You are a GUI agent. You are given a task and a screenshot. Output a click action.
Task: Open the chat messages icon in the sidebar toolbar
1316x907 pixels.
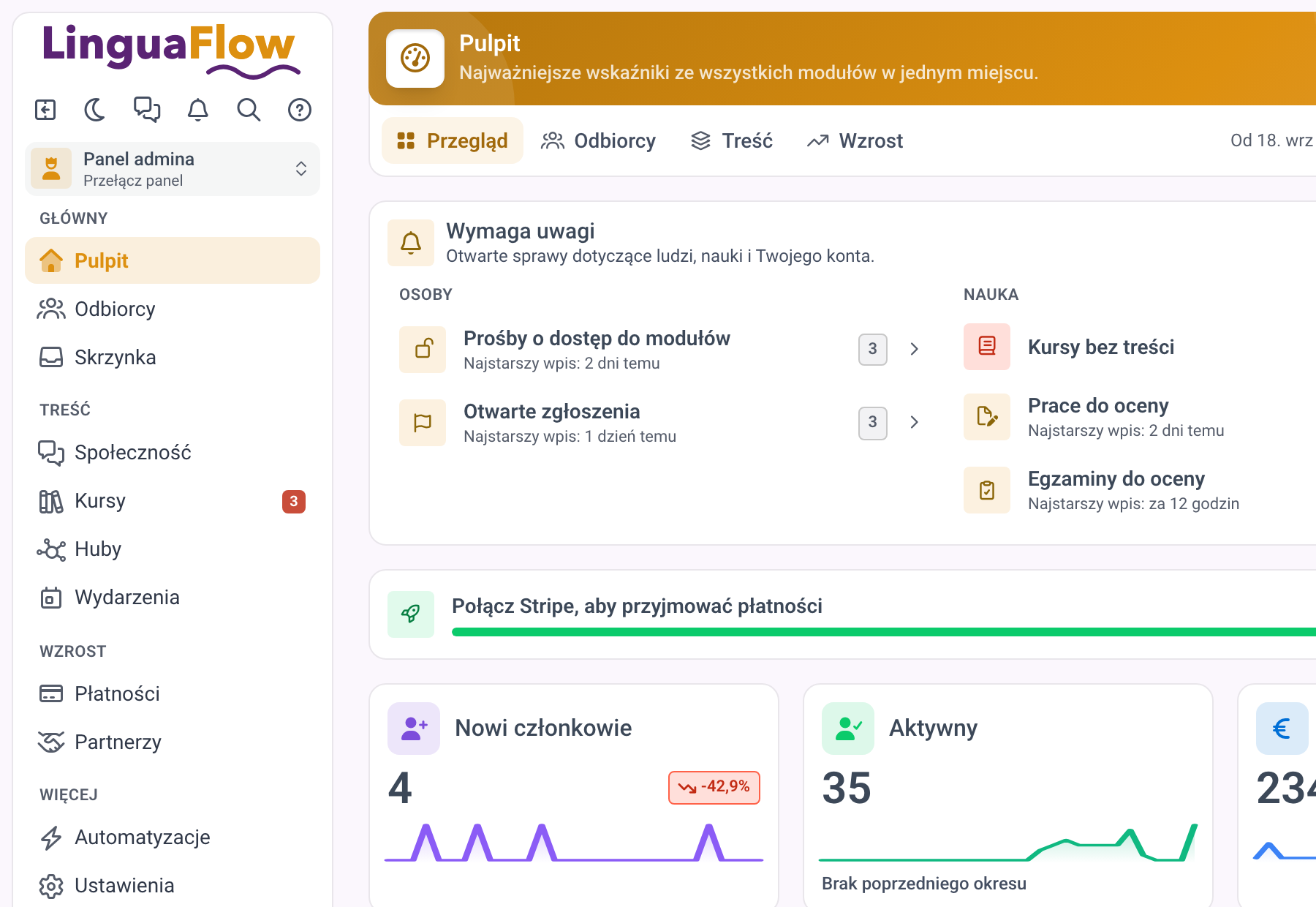(x=147, y=110)
